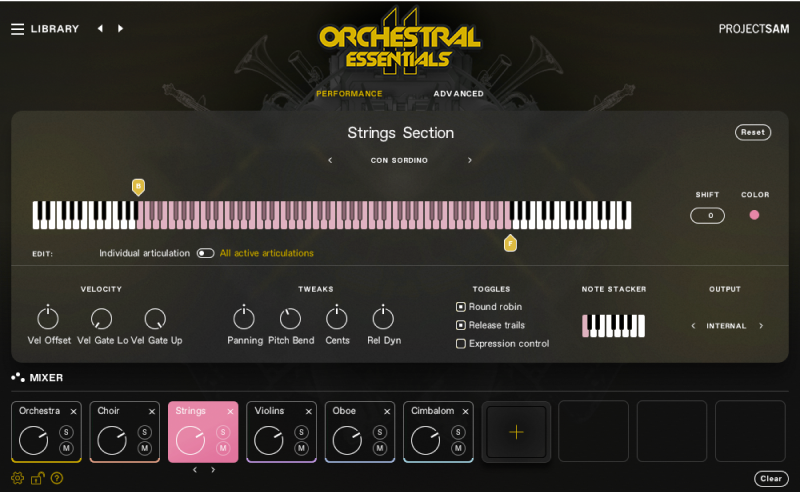Image resolution: width=800 pixels, height=492 pixels.
Task: Click the Clear button
Action: (771, 478)
